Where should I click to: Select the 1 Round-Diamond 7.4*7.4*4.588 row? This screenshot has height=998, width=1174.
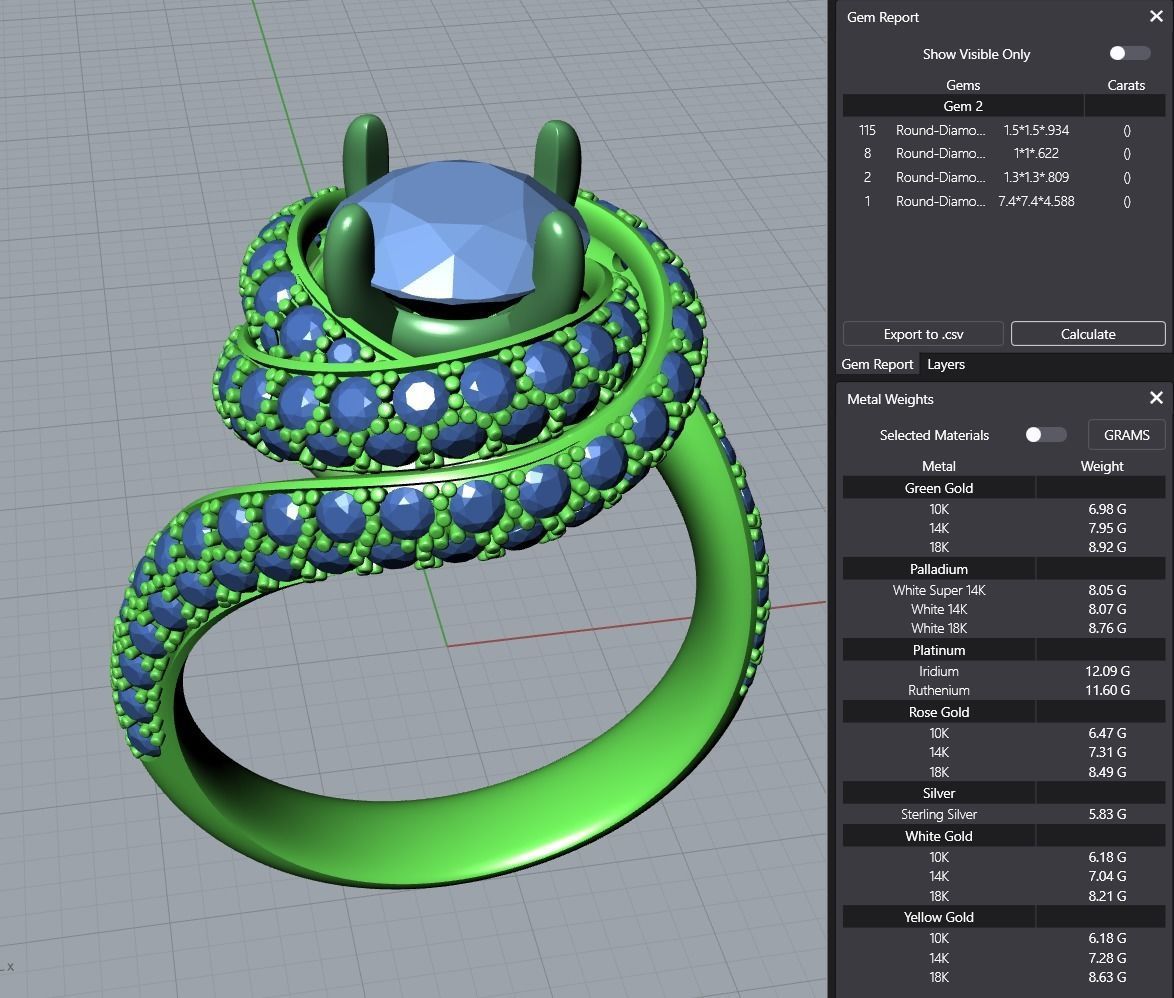click(1004, 201)
